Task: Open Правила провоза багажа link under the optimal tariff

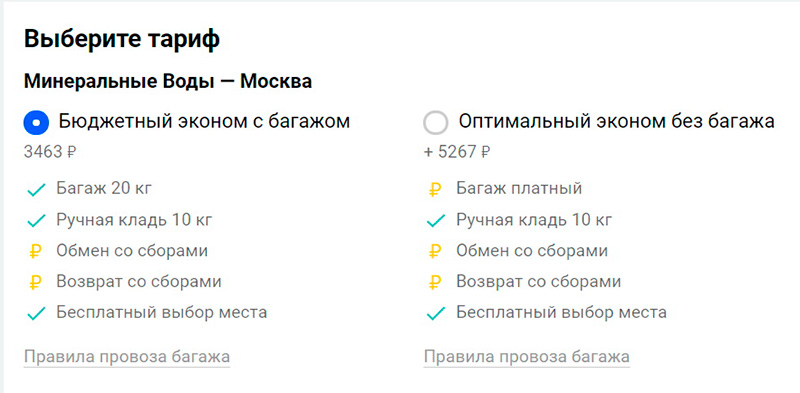Action: pos(527,357)
